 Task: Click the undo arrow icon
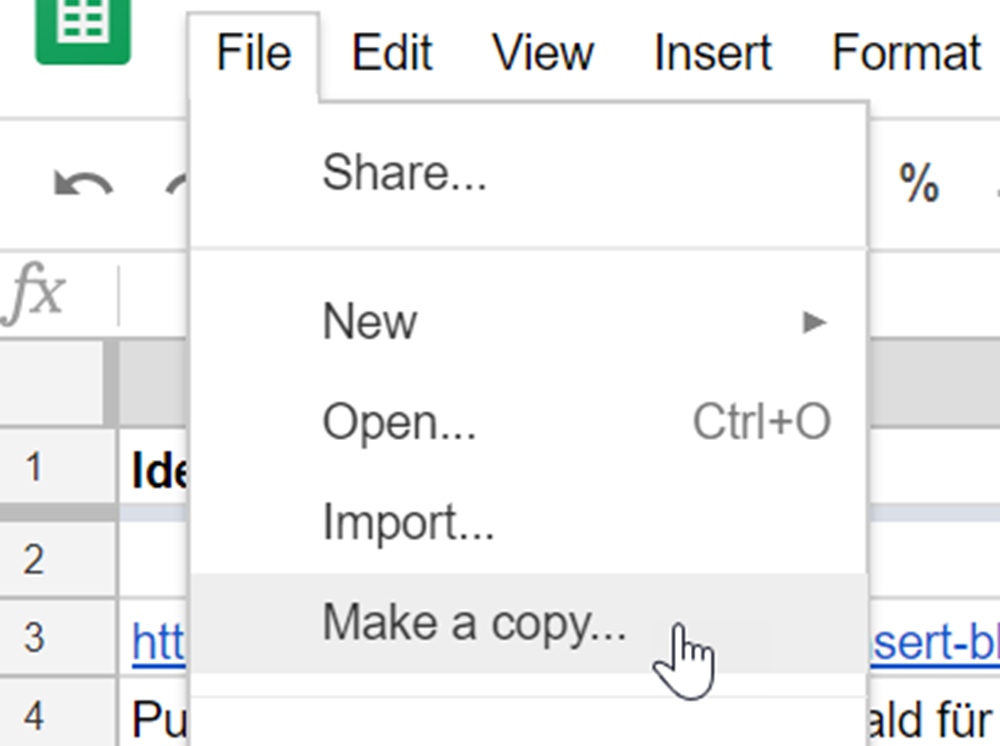tap(83, 184)
